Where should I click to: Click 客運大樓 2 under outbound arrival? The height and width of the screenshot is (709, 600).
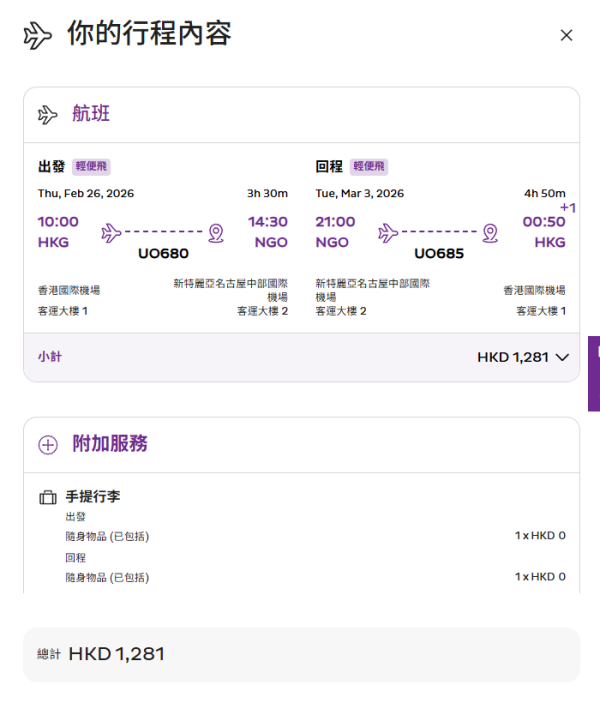click(x=263, y=311)
